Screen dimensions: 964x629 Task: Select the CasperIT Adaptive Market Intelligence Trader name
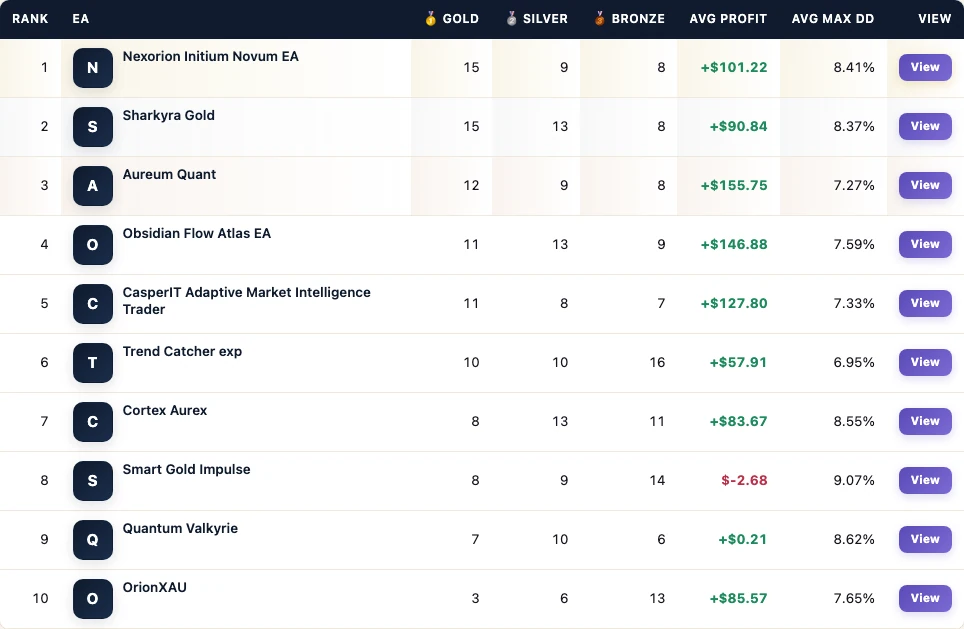point(247,301)
